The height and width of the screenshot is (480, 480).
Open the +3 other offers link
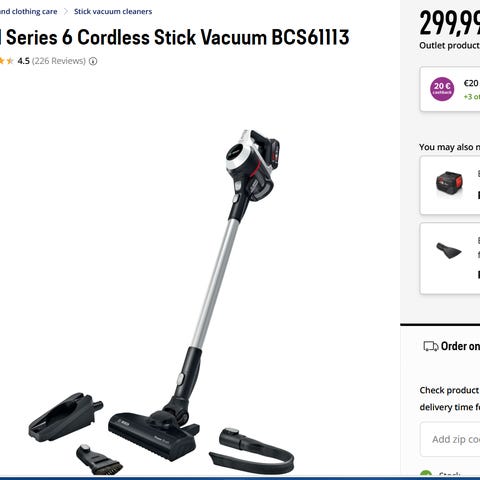tap(472, 97)
